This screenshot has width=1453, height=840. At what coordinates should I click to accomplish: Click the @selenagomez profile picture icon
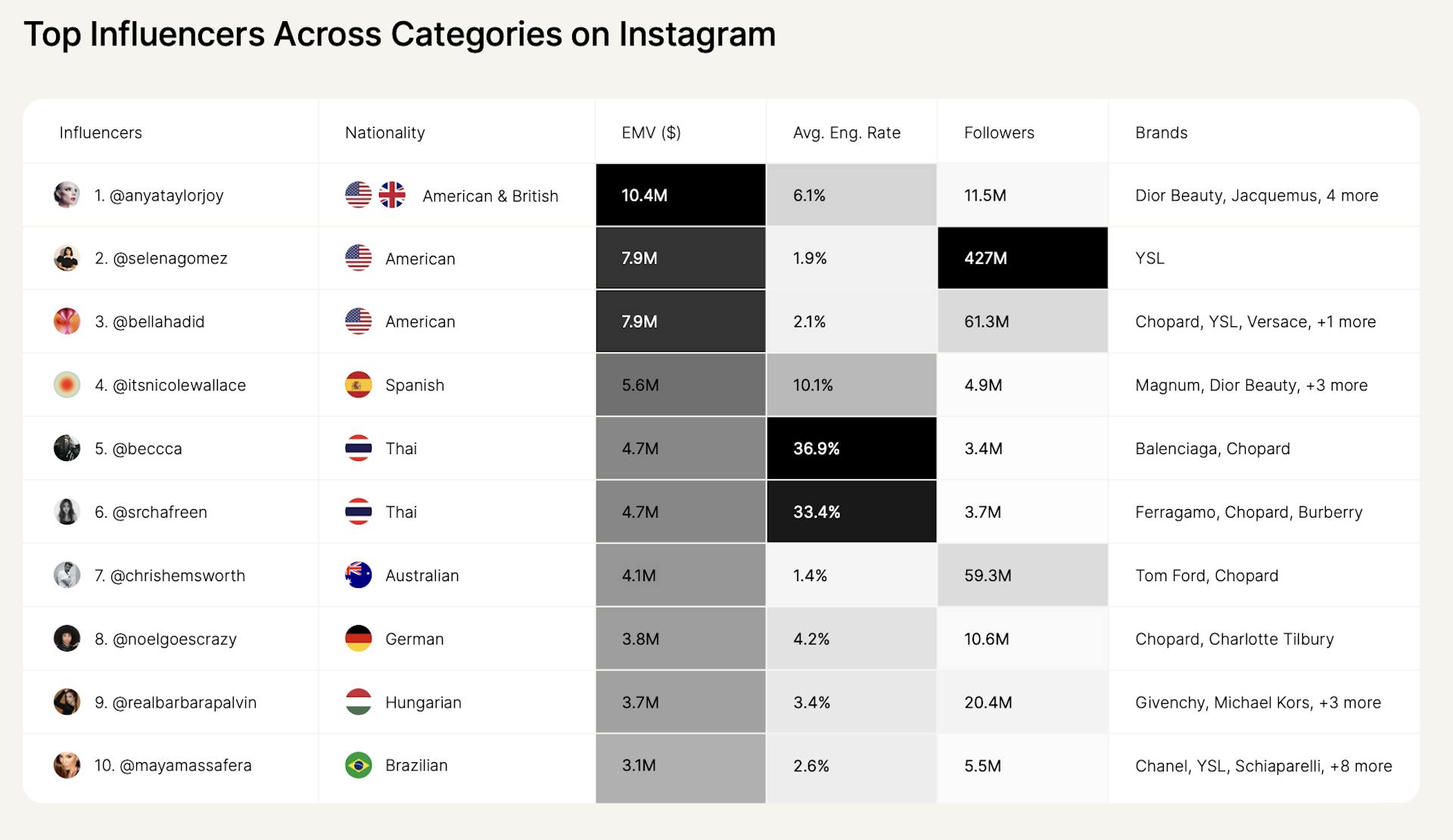(x=62, y=250)
